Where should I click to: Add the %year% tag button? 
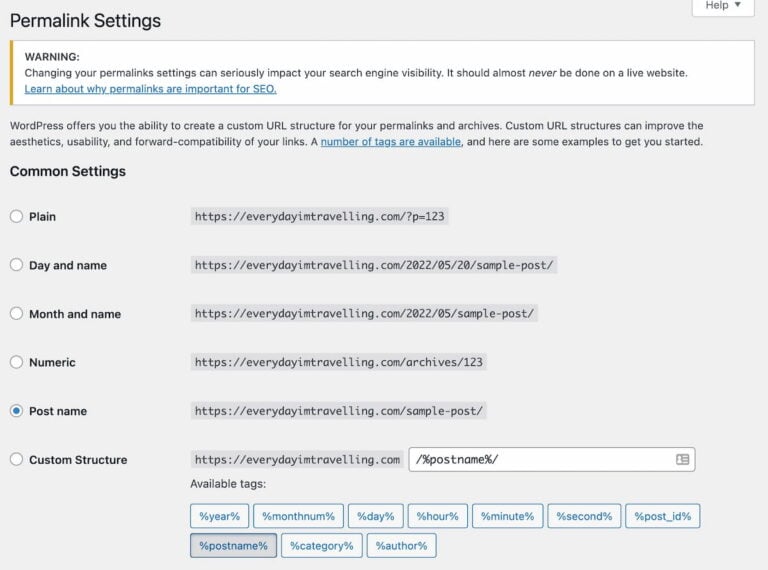click(219, 516)
